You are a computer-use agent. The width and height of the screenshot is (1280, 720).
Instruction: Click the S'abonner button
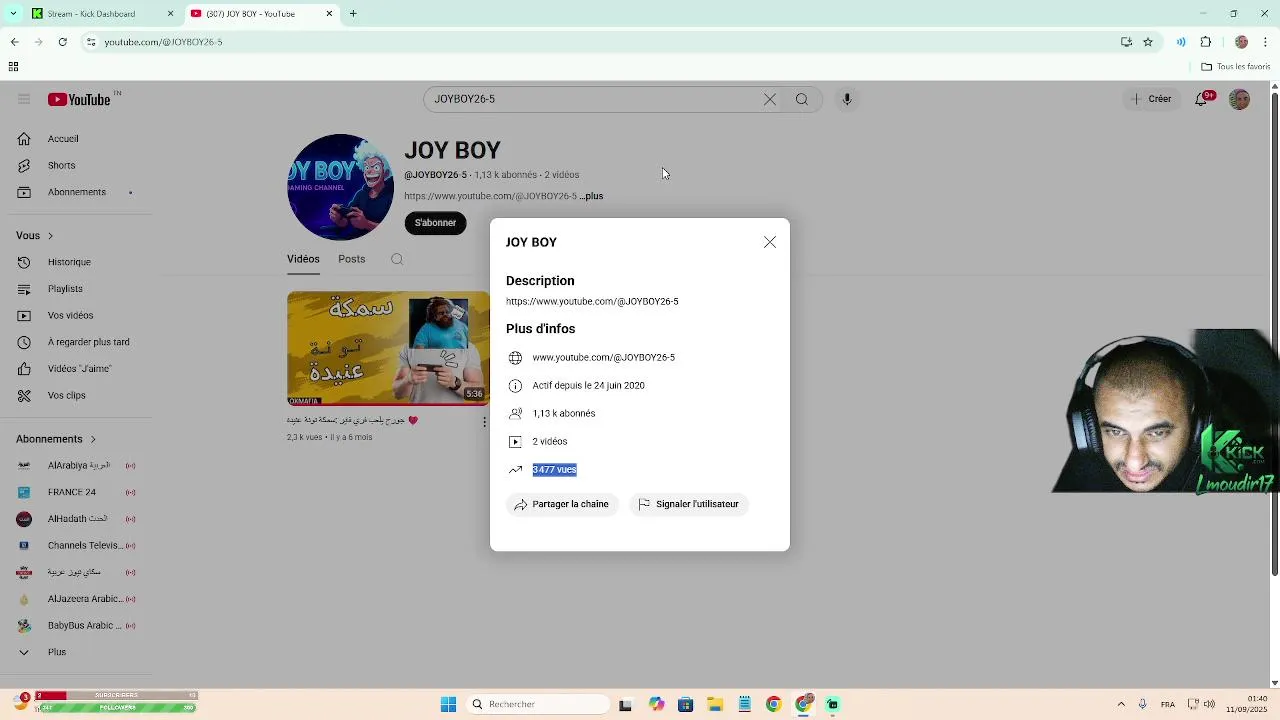[435, 222]
